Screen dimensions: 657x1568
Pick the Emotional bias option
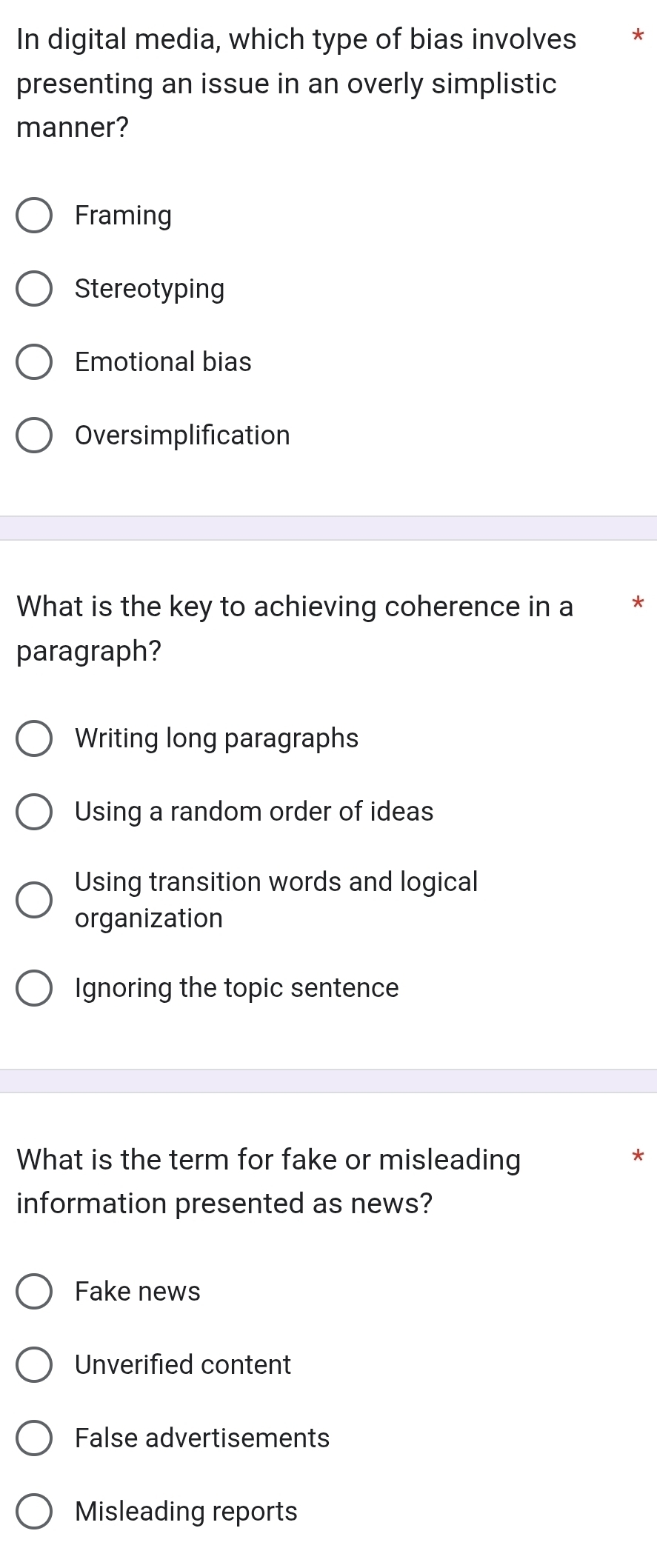pyautogui.click(x=34, y=362)
